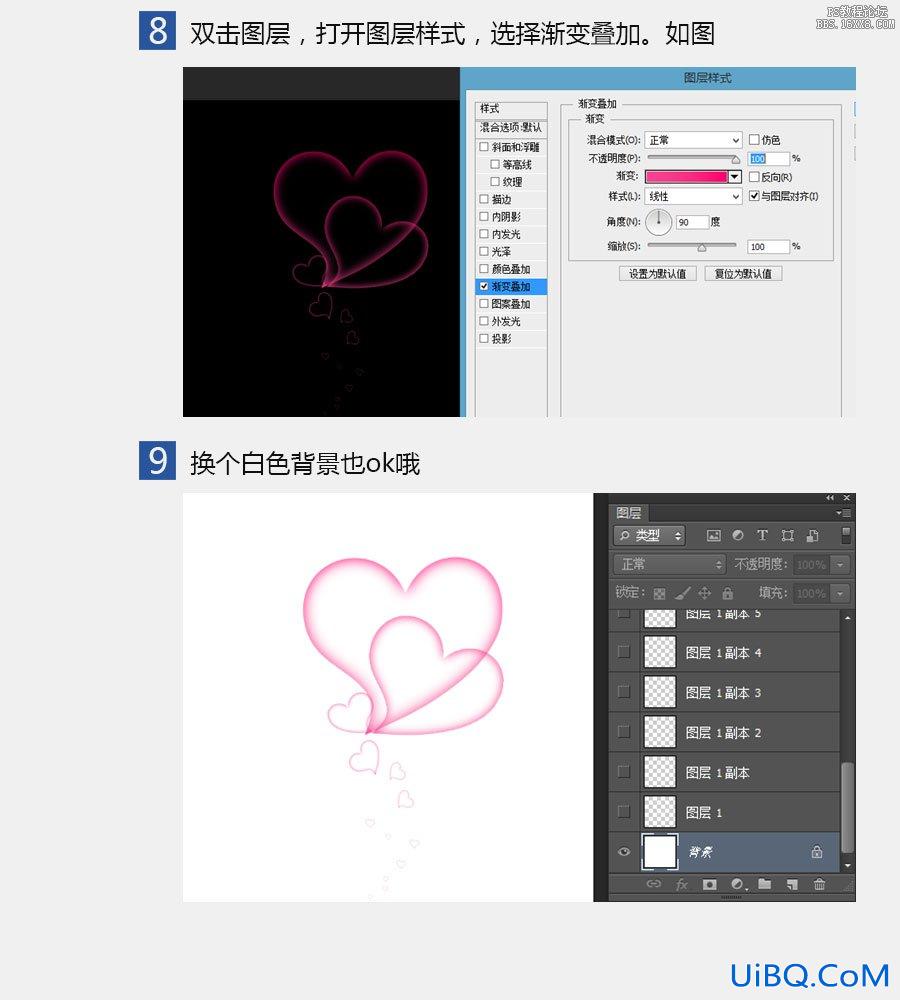Select 投影 style entry
This screenshot has width=900, height=1000.
(x=511, y=339)
